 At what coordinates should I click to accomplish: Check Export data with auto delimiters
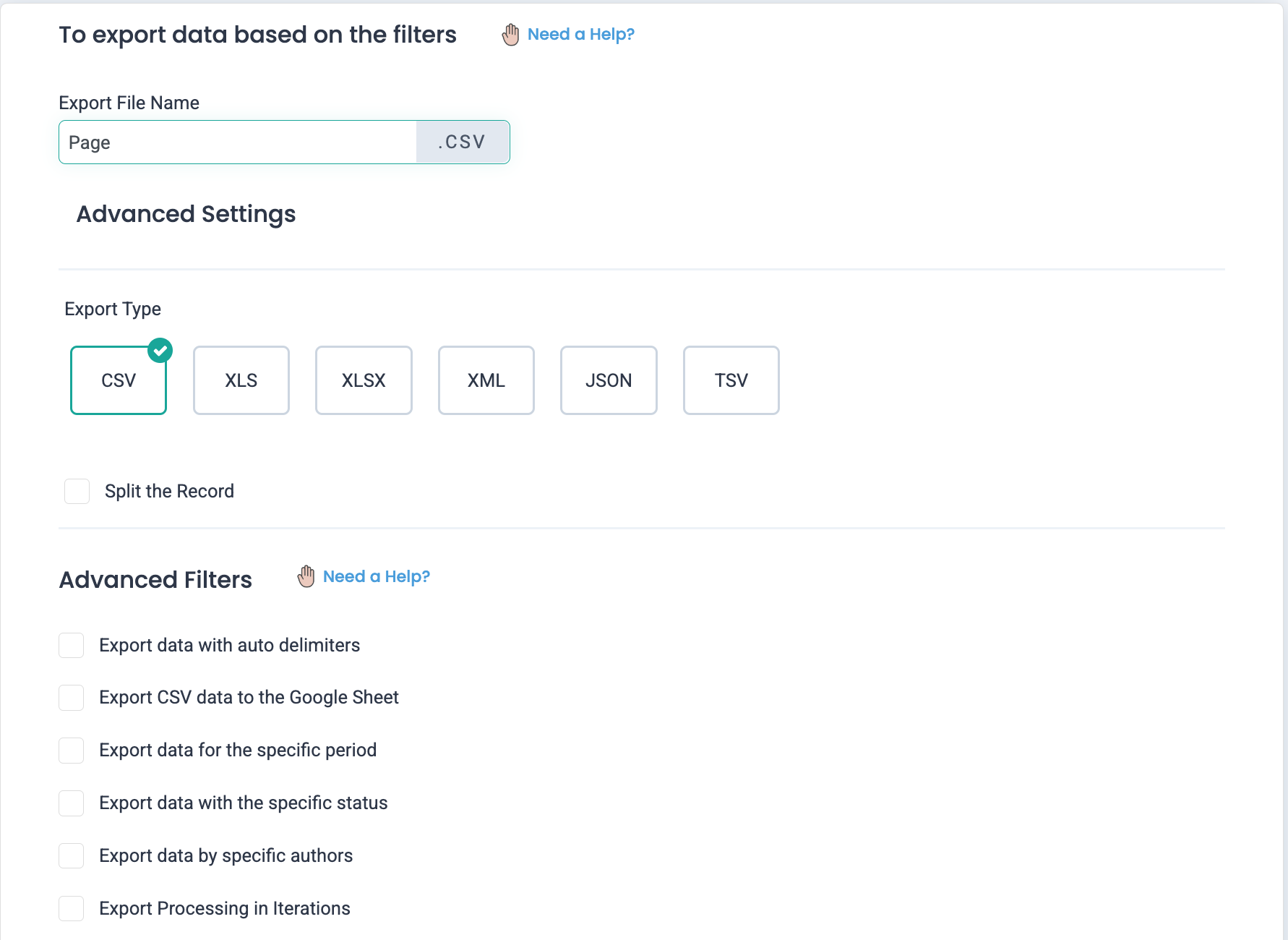72,645
